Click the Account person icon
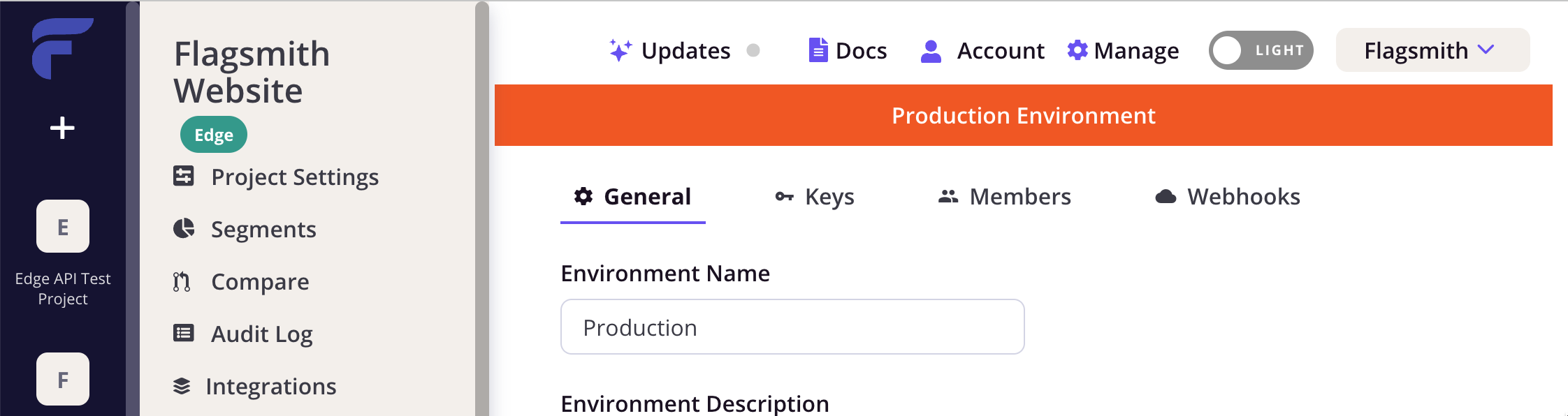Screen dimensions: 1568x416 pos(931,51)
